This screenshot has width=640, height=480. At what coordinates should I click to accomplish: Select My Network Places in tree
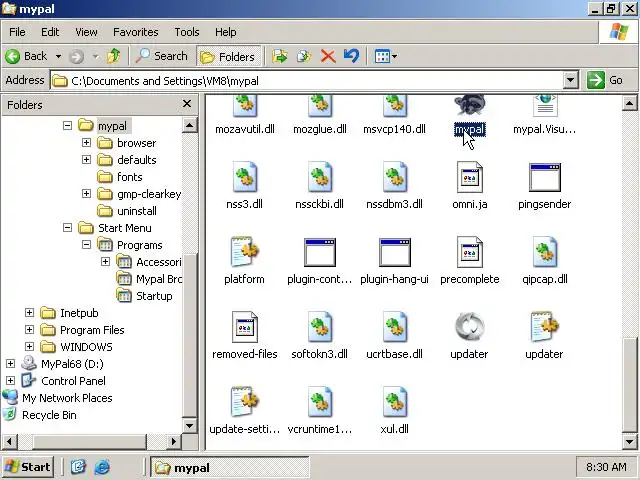click(x=67, y=398)
